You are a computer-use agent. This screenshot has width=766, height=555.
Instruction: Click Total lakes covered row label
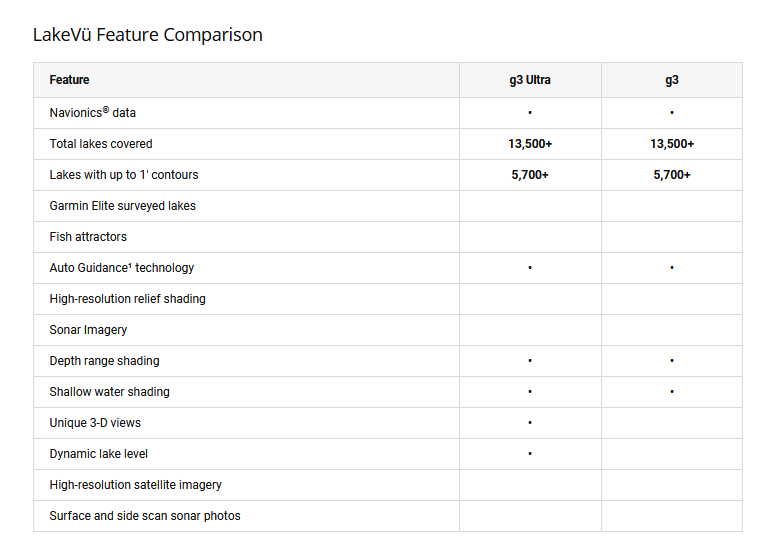pos(101,144)
